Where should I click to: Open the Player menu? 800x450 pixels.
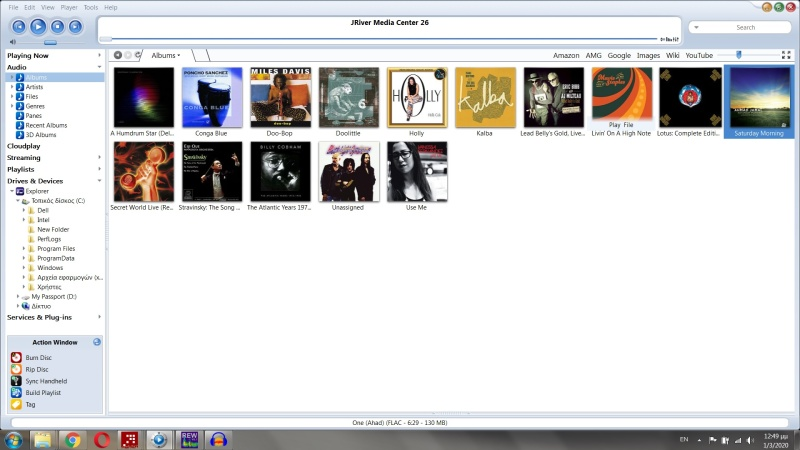click(x=68, y=7)
